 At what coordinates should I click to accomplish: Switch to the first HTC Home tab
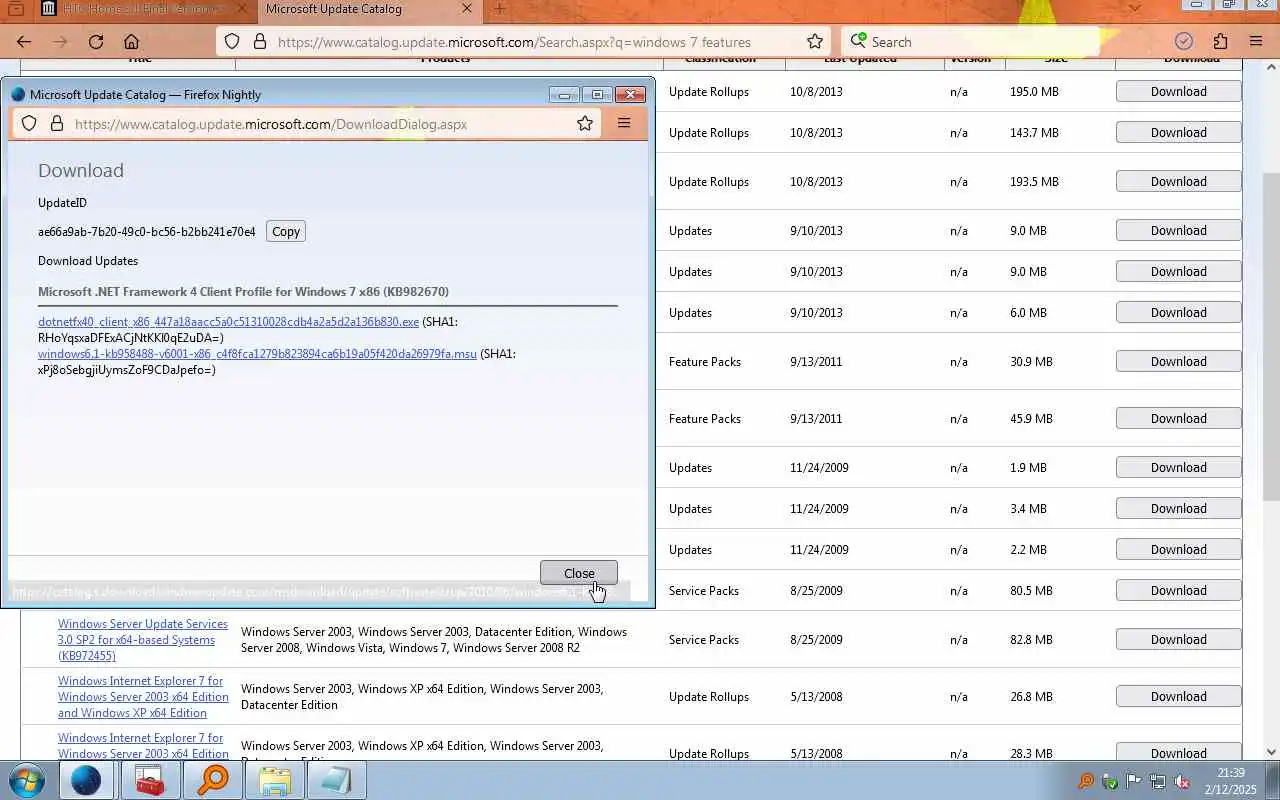pyautogui.click(x=143, y=9)
